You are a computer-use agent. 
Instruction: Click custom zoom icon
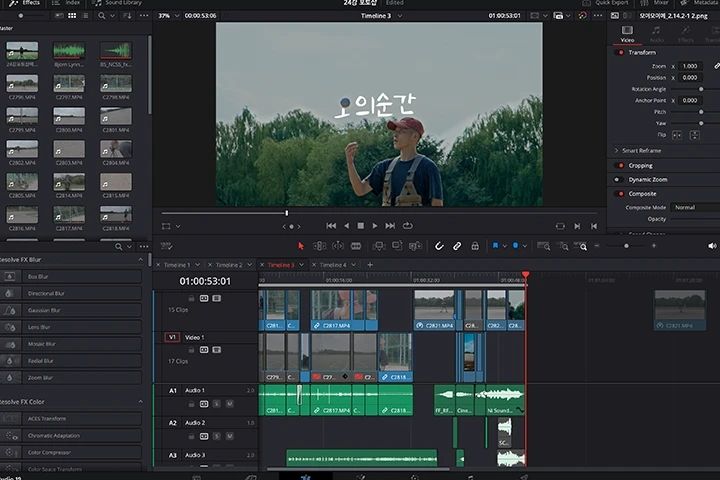click(x=581, y=246)
